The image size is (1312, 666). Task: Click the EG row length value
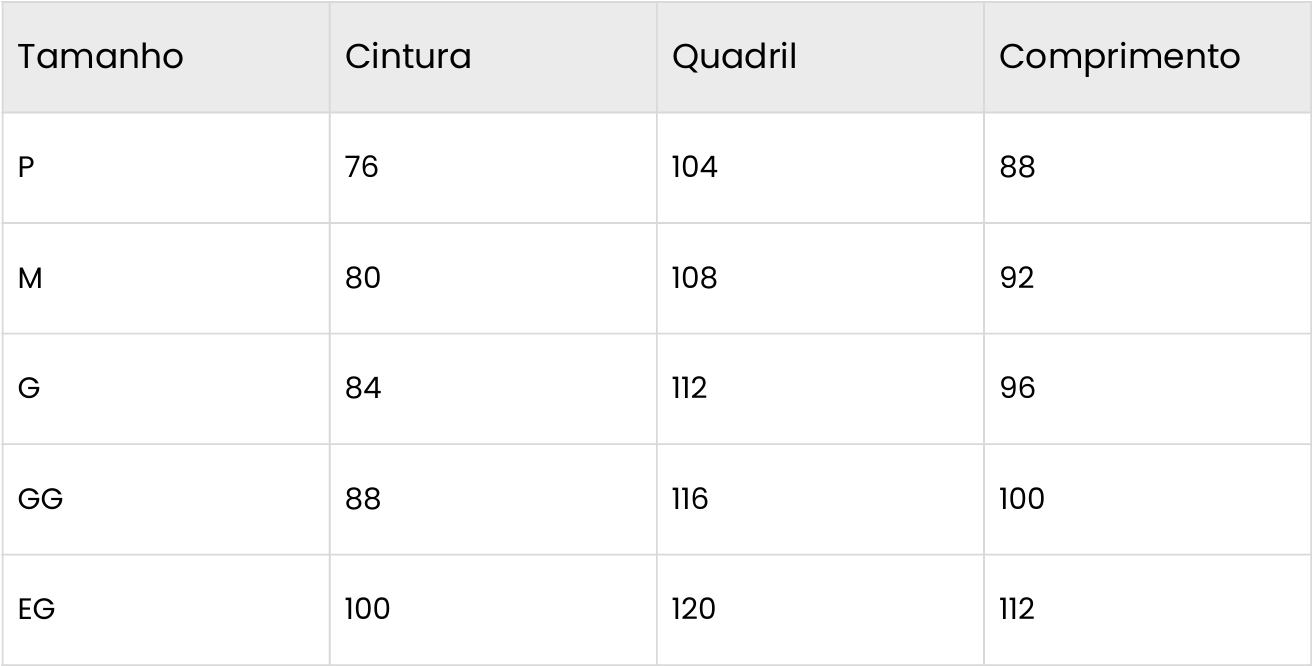(x=1016, y=608)
